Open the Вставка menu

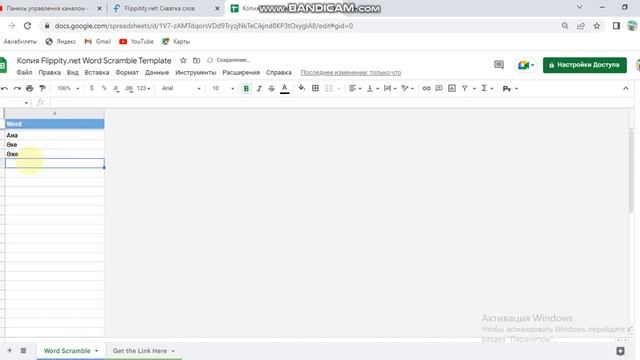(x=97, y=73)
